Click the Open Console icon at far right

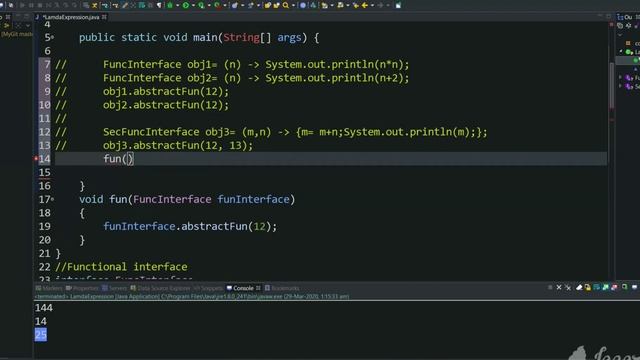pyautogui.click(x=634, y=287)
